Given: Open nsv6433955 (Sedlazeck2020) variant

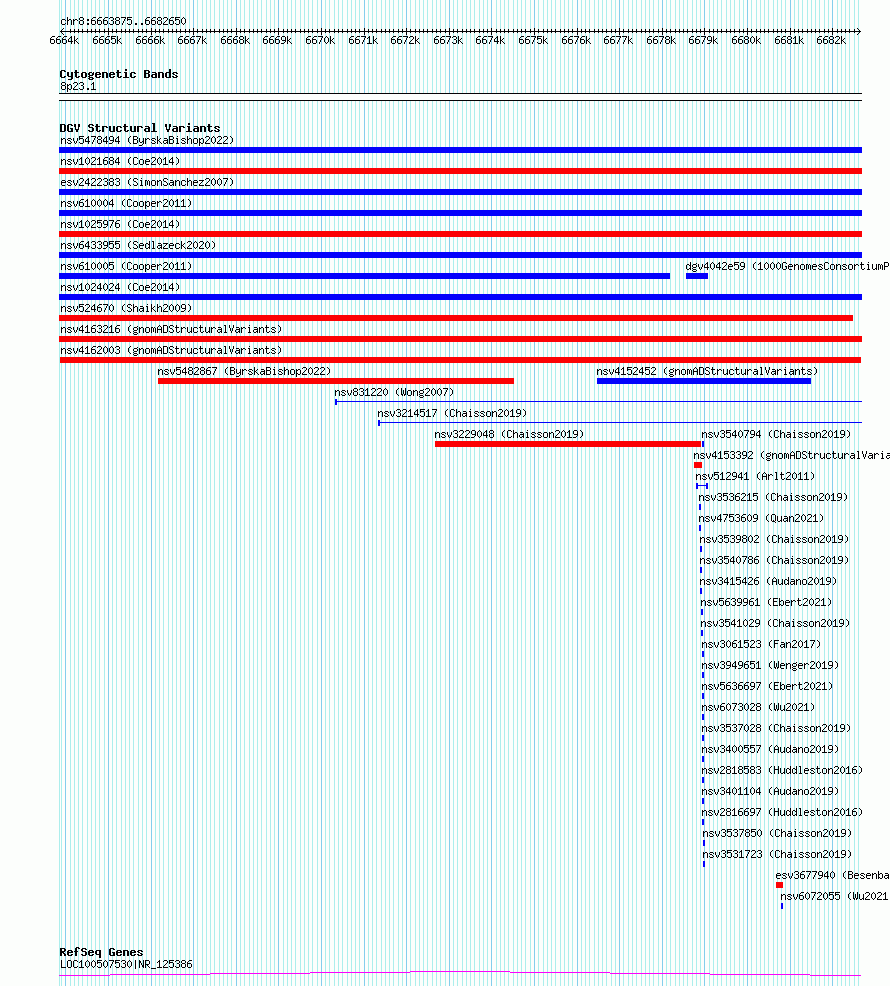Looking at the screenshot, I should click(138, 245).
